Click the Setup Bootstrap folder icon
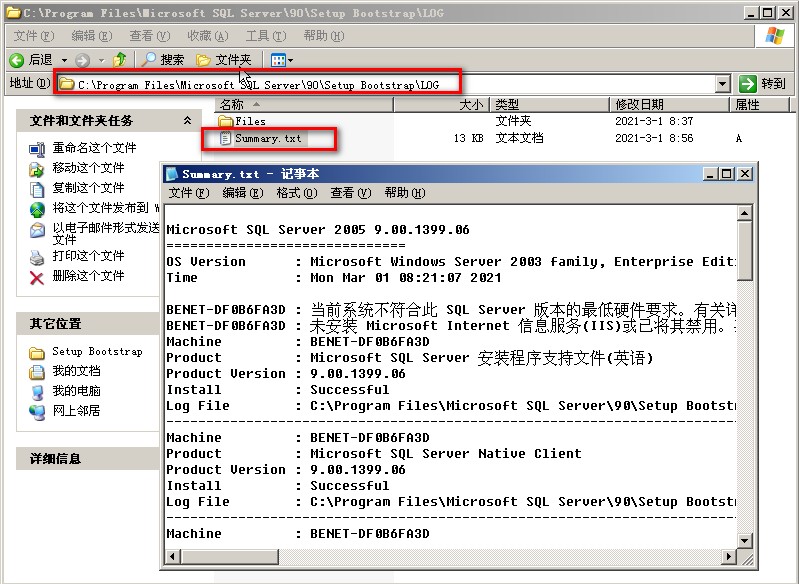 pos(37,353)
